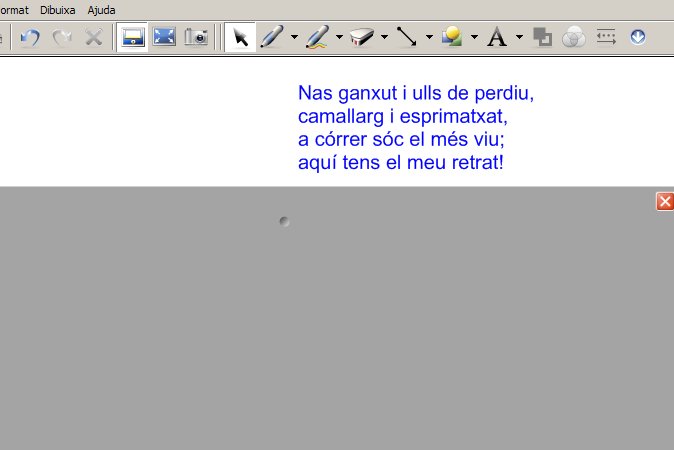Screen dimensions: 674x450
Task: Click the line 'camallarg i esprimatxat,'
Action: (403, 116)
